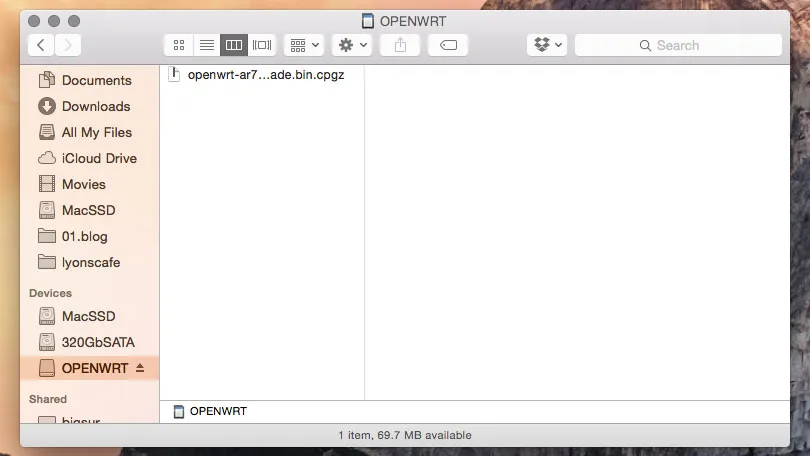The width and height of the screenshot is (810, 456).
Task: Click the Edit Tags toolbar button
Action: 448,45
